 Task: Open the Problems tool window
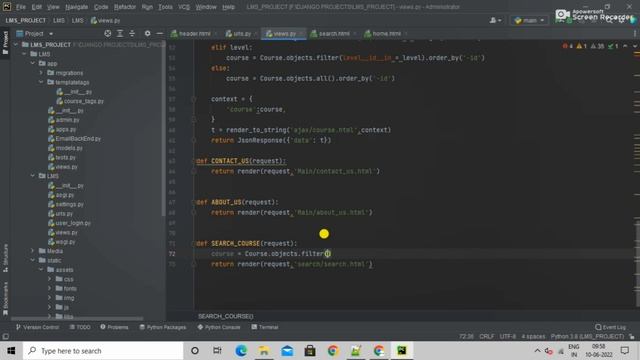(x=115, y=327)
